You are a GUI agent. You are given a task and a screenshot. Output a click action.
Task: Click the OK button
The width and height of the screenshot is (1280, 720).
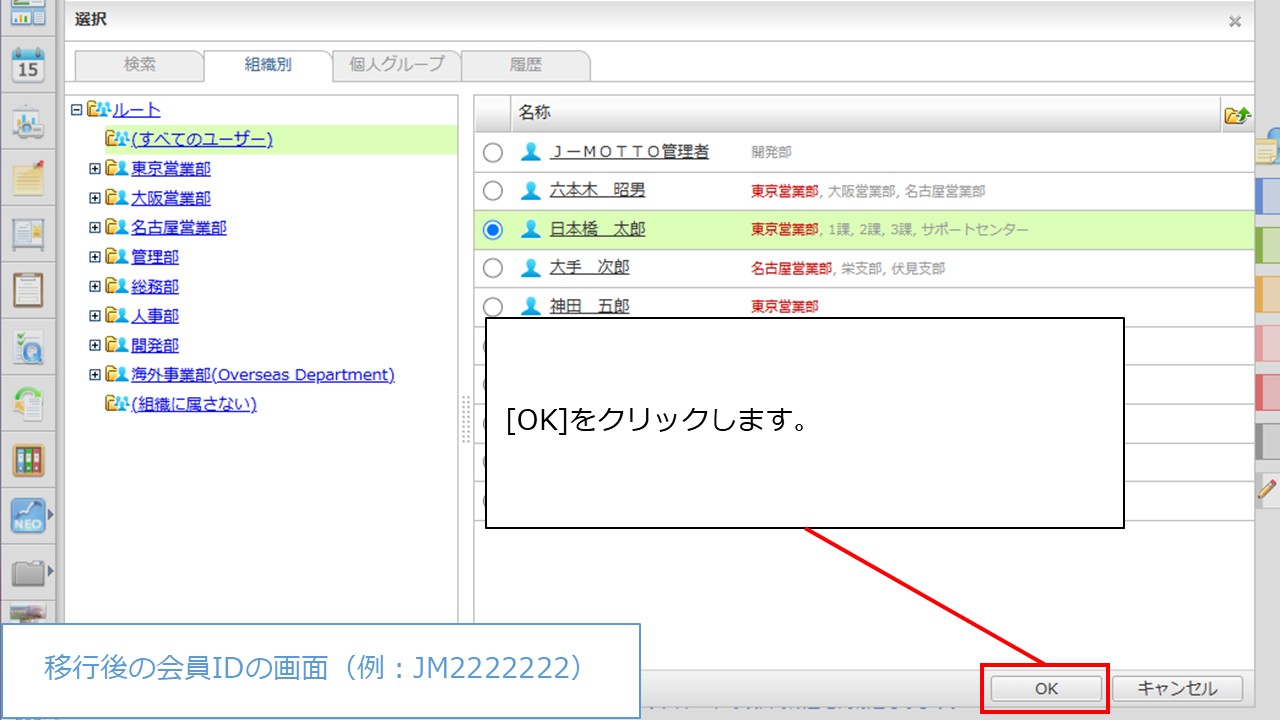pos(1046,688)
